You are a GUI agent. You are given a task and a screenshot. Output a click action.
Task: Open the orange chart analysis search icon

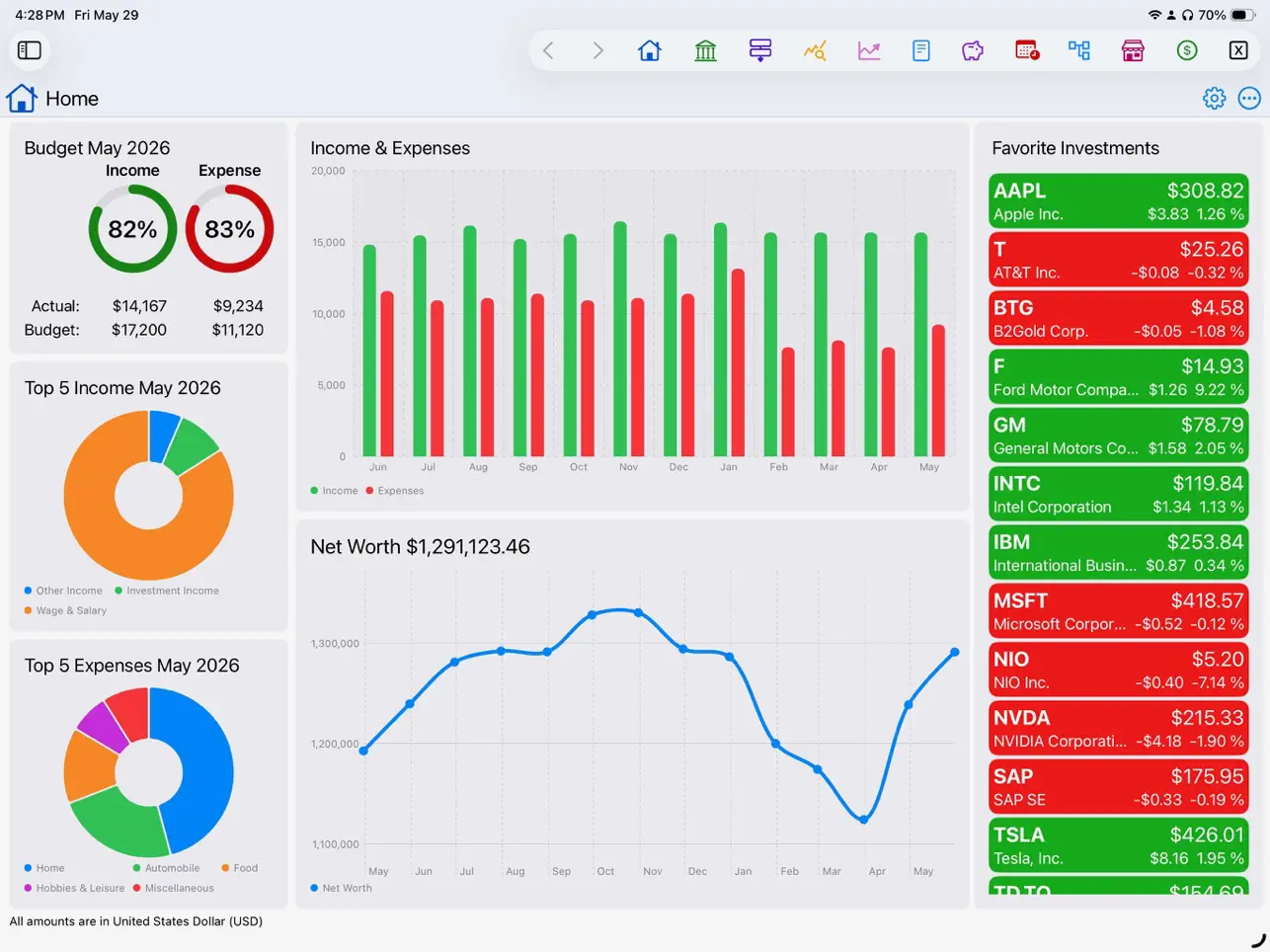tap(815, 50)
